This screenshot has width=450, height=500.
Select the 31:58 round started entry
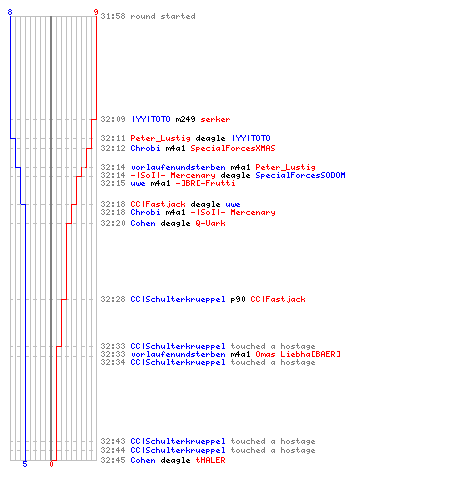148,16
